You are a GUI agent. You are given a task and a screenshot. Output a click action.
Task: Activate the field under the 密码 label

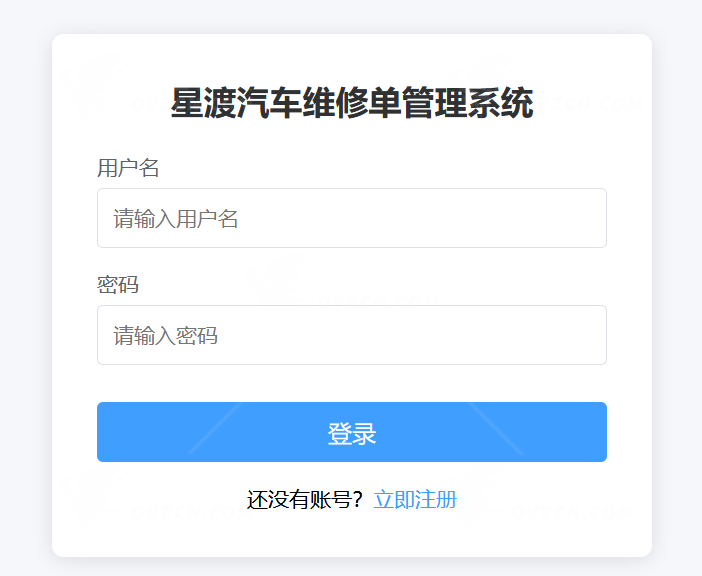pos(351,335)
